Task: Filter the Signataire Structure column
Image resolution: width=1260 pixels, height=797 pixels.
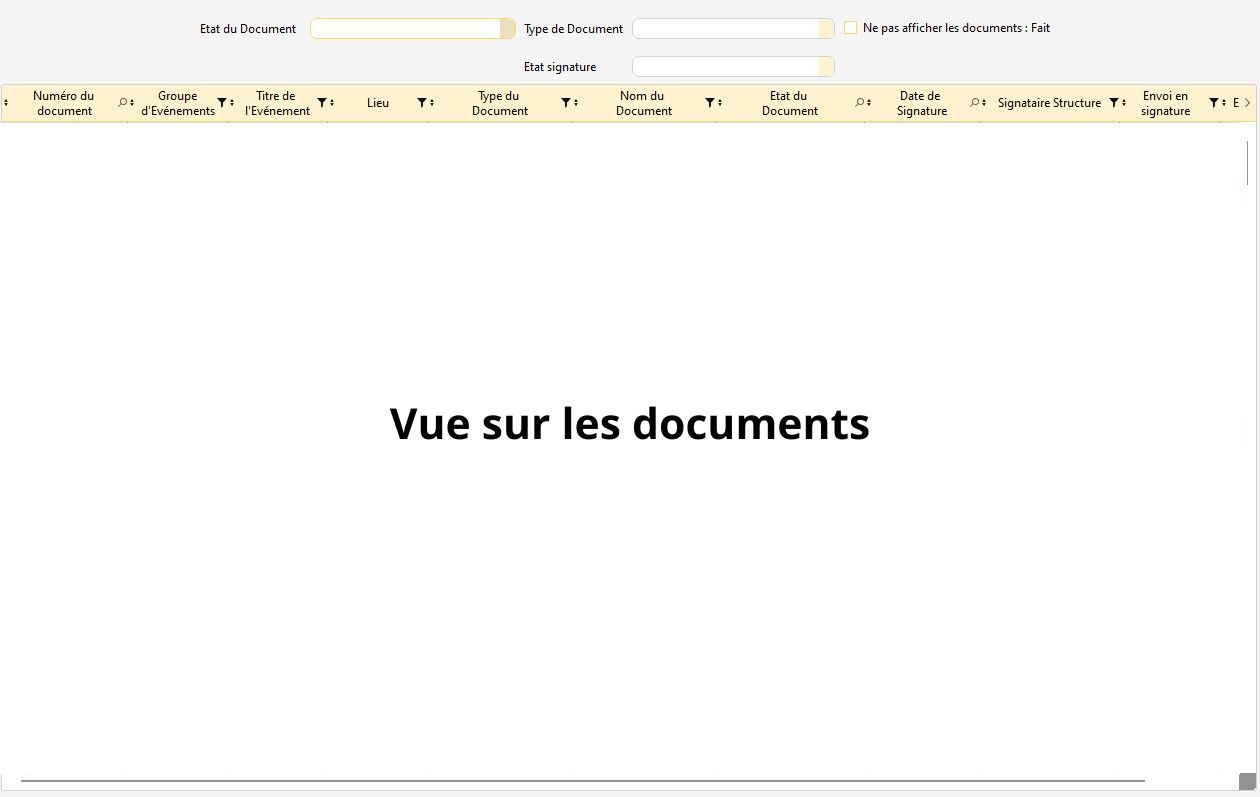Action: pyautogui.click(x=1114, y=103)
